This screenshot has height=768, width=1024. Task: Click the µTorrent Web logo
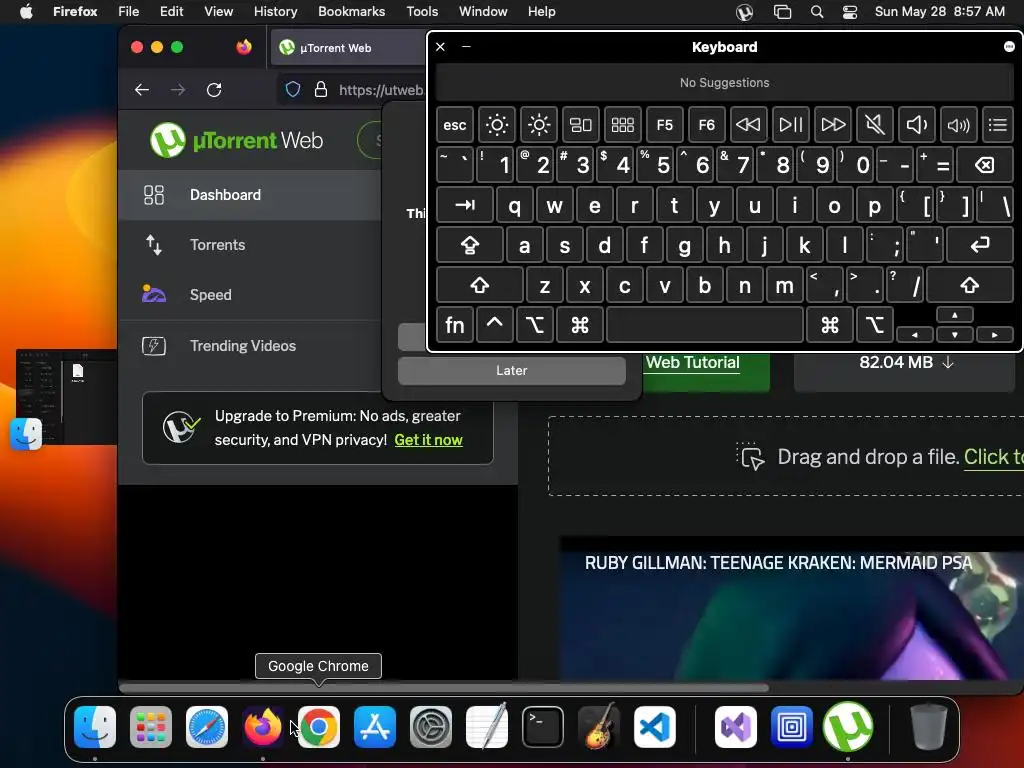click(x=236, y=140)
